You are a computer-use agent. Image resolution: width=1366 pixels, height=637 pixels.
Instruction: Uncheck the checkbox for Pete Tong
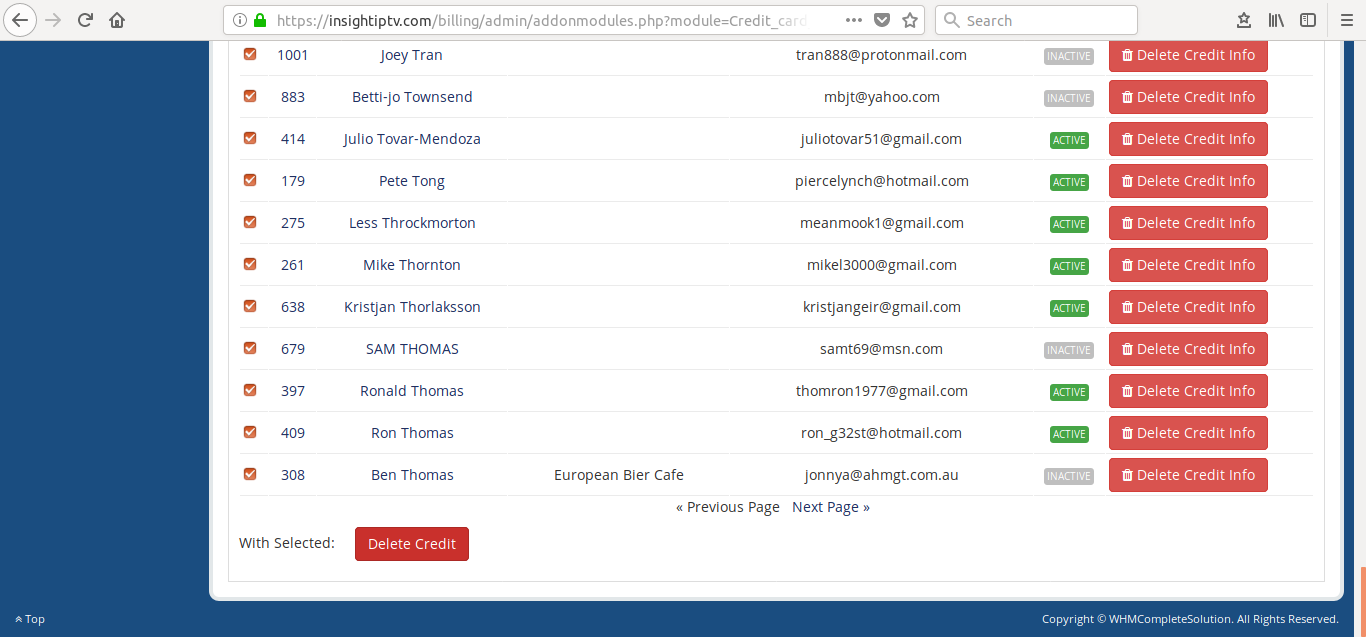[250, 180]
